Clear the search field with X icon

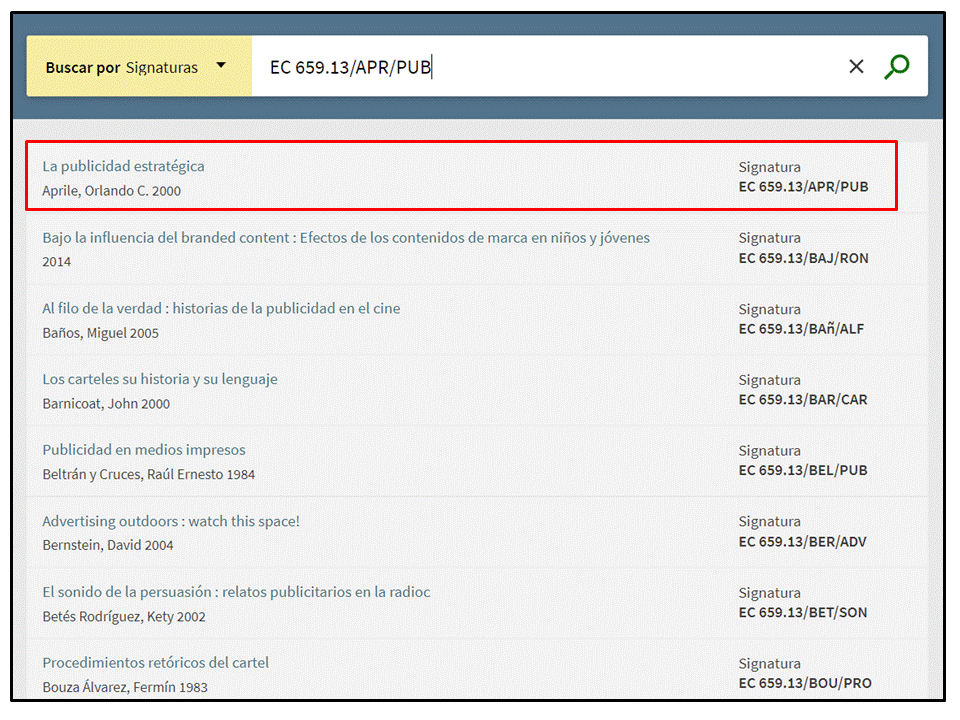(x=856, y=67)
